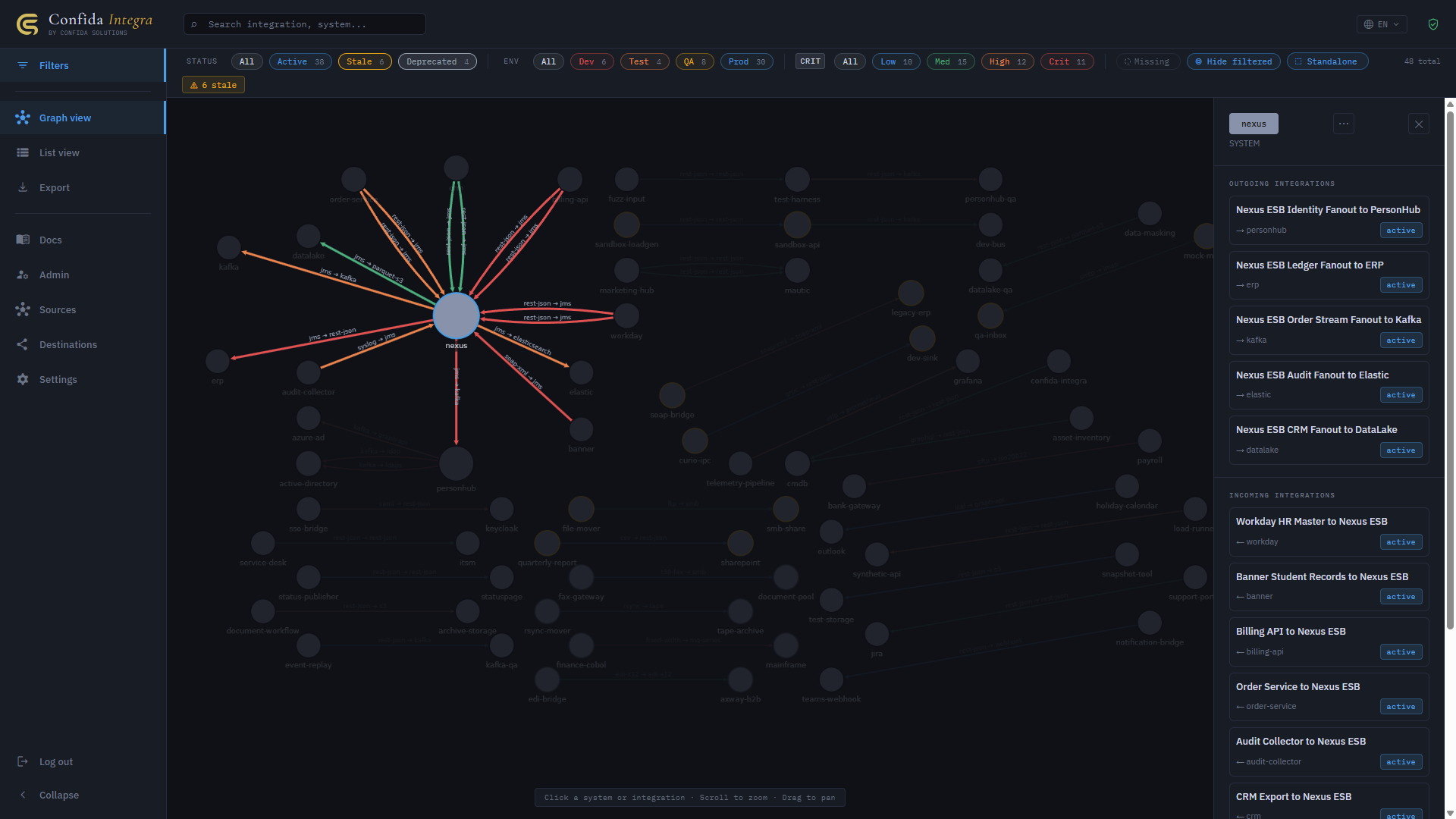Click the green shield status icon
The width and height of the screenshot is (1456, 819).
tap(1433, 24)
